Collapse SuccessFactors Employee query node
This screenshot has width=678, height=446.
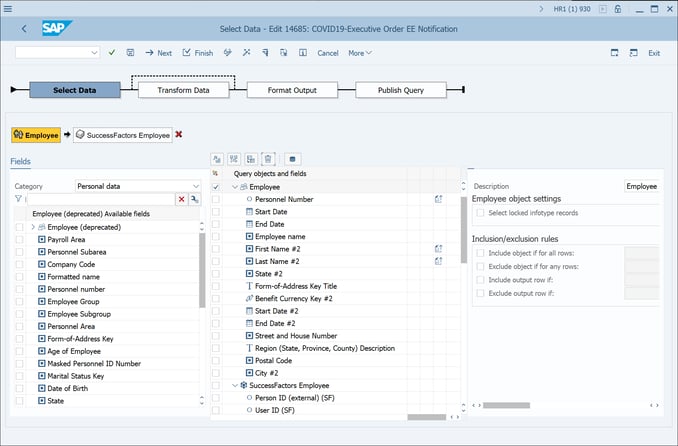tap(235, 385)
